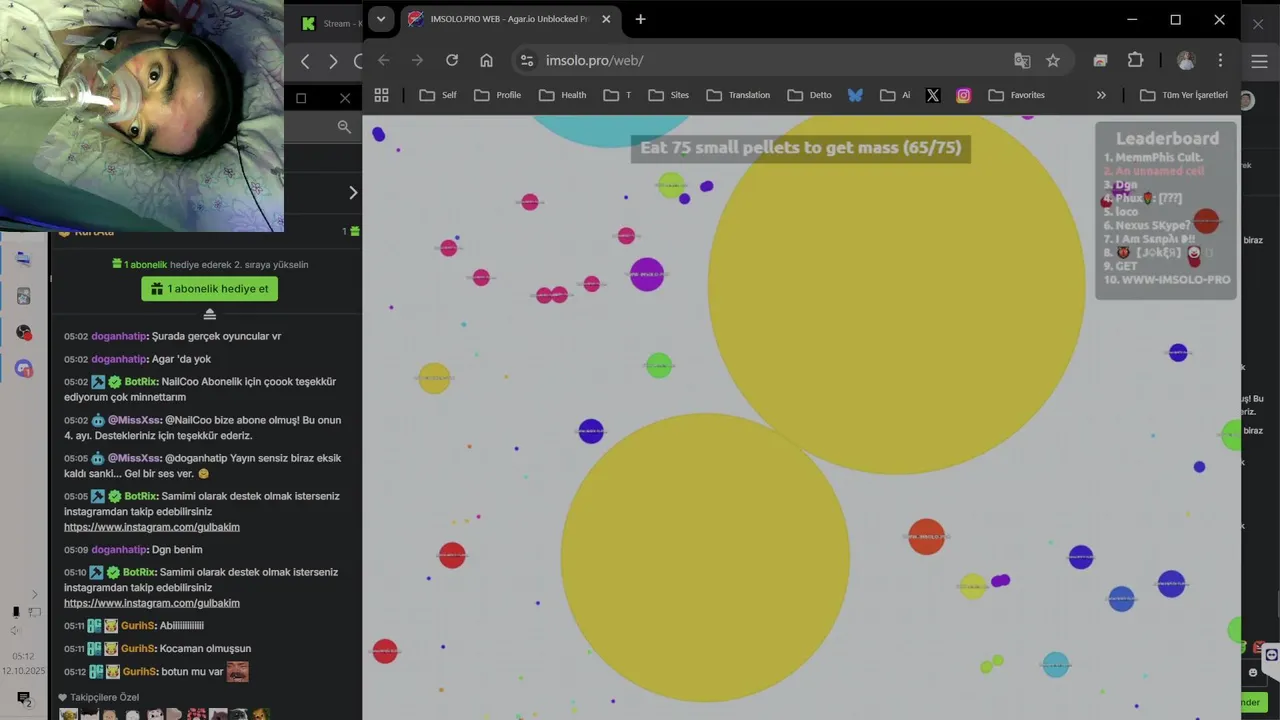Bookmark this page with the star
1280x720 pixels.
1053,60
